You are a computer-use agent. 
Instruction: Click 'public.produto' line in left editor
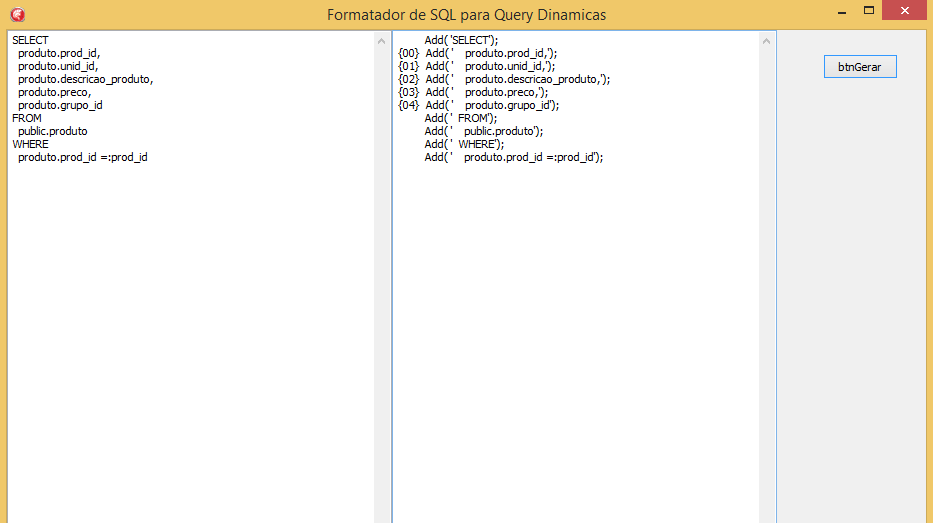click(52, 131)
